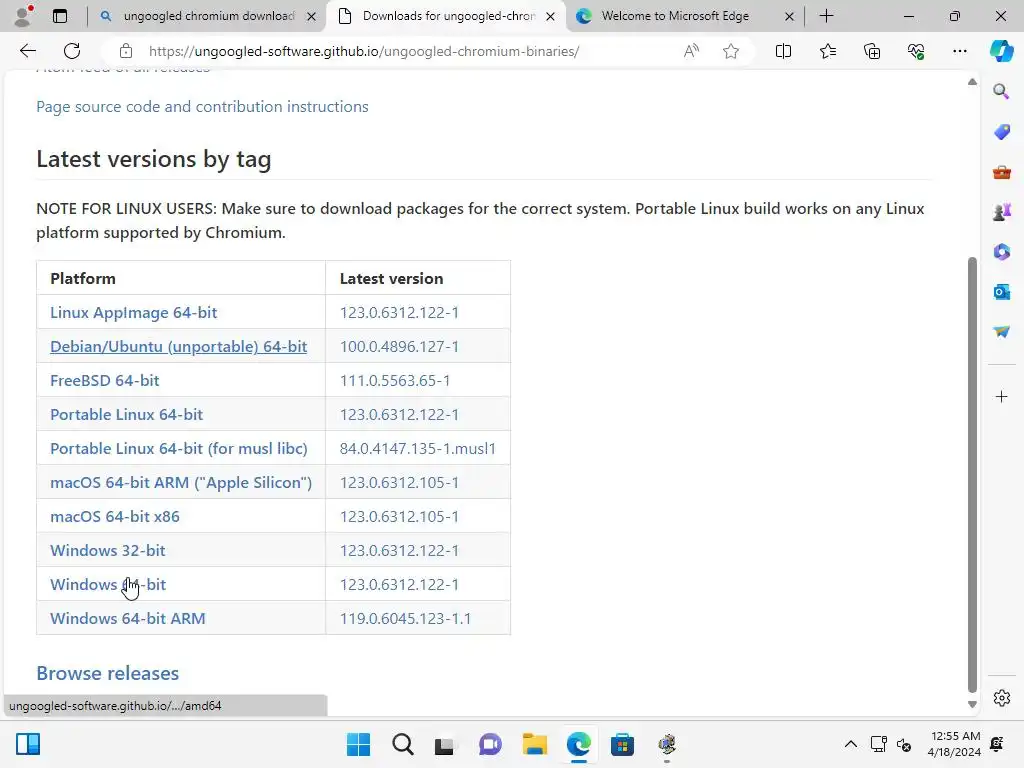Viewport: 1024px width, 768px height.
Task: Select version text 84.0.4147.135-1.musl1
Action: (x=417, y=448)
